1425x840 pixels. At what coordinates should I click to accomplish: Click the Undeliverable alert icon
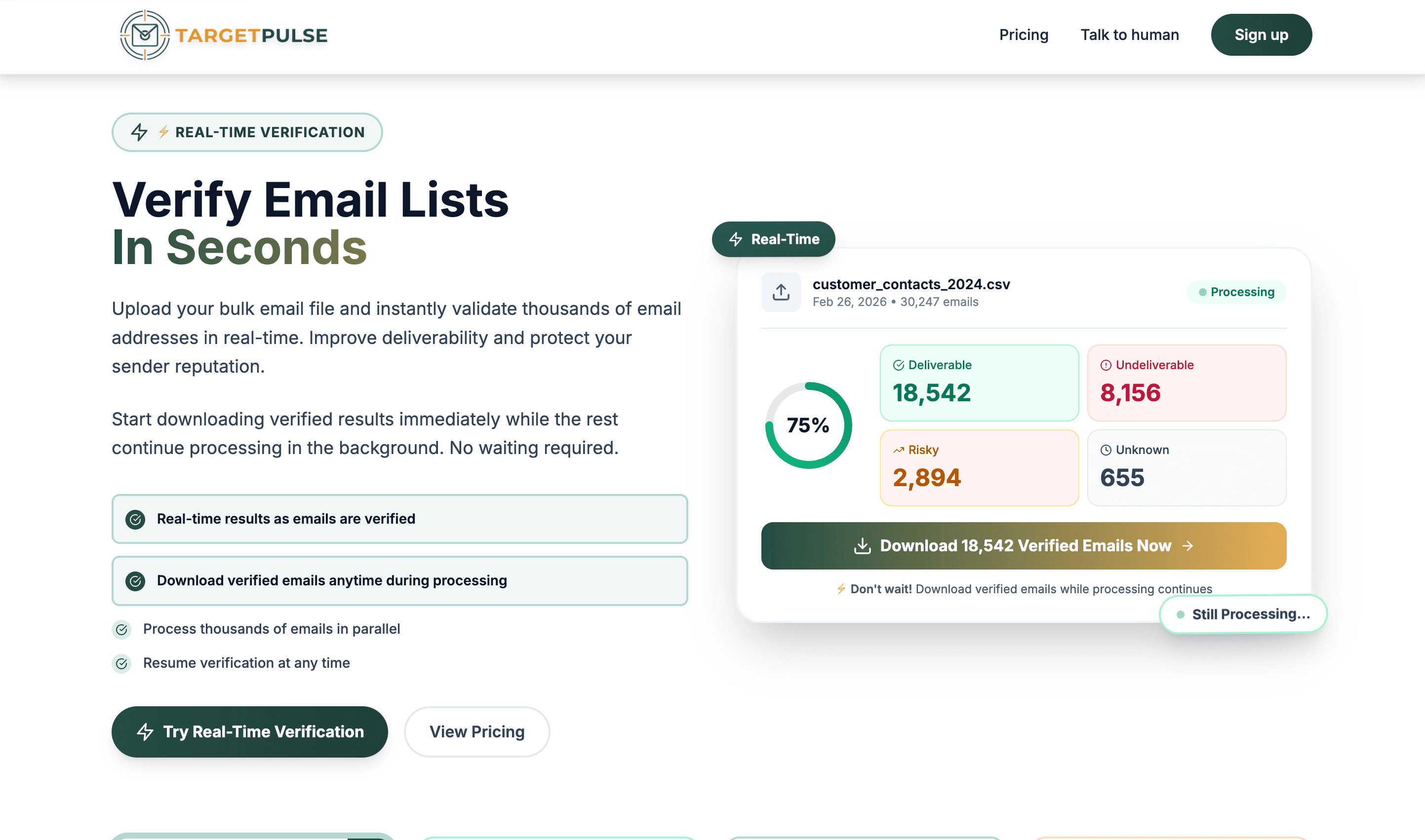point(1106,365)
